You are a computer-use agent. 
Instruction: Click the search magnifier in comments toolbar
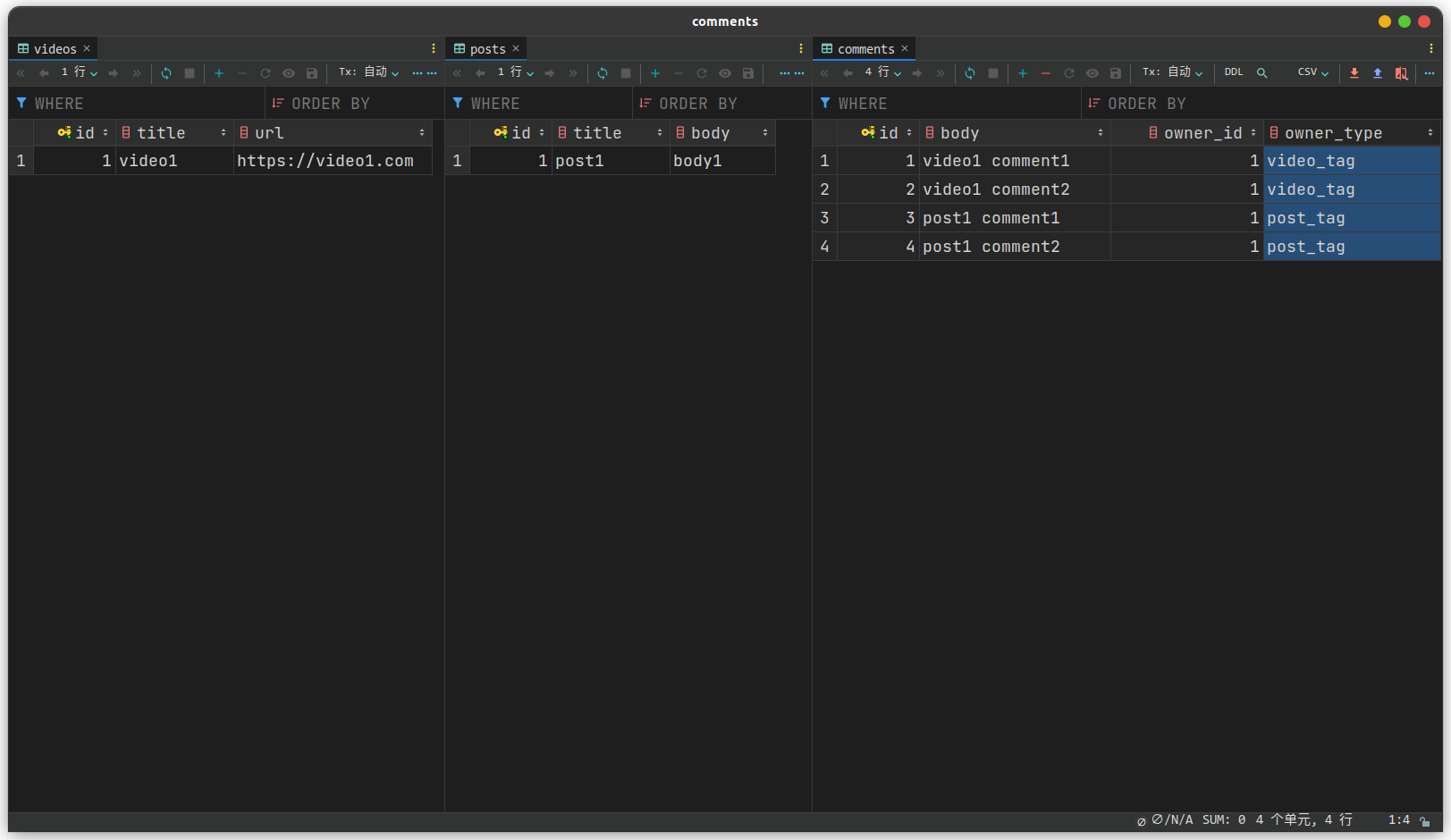1262,73
